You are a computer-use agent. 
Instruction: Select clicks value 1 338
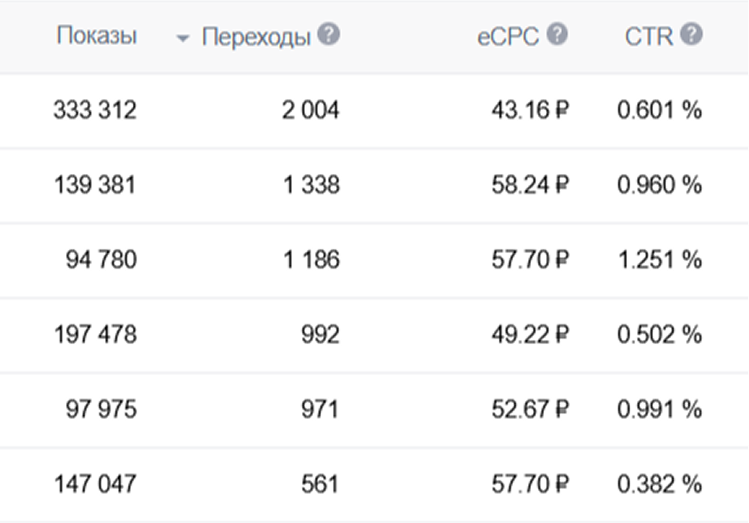point(310,185)
